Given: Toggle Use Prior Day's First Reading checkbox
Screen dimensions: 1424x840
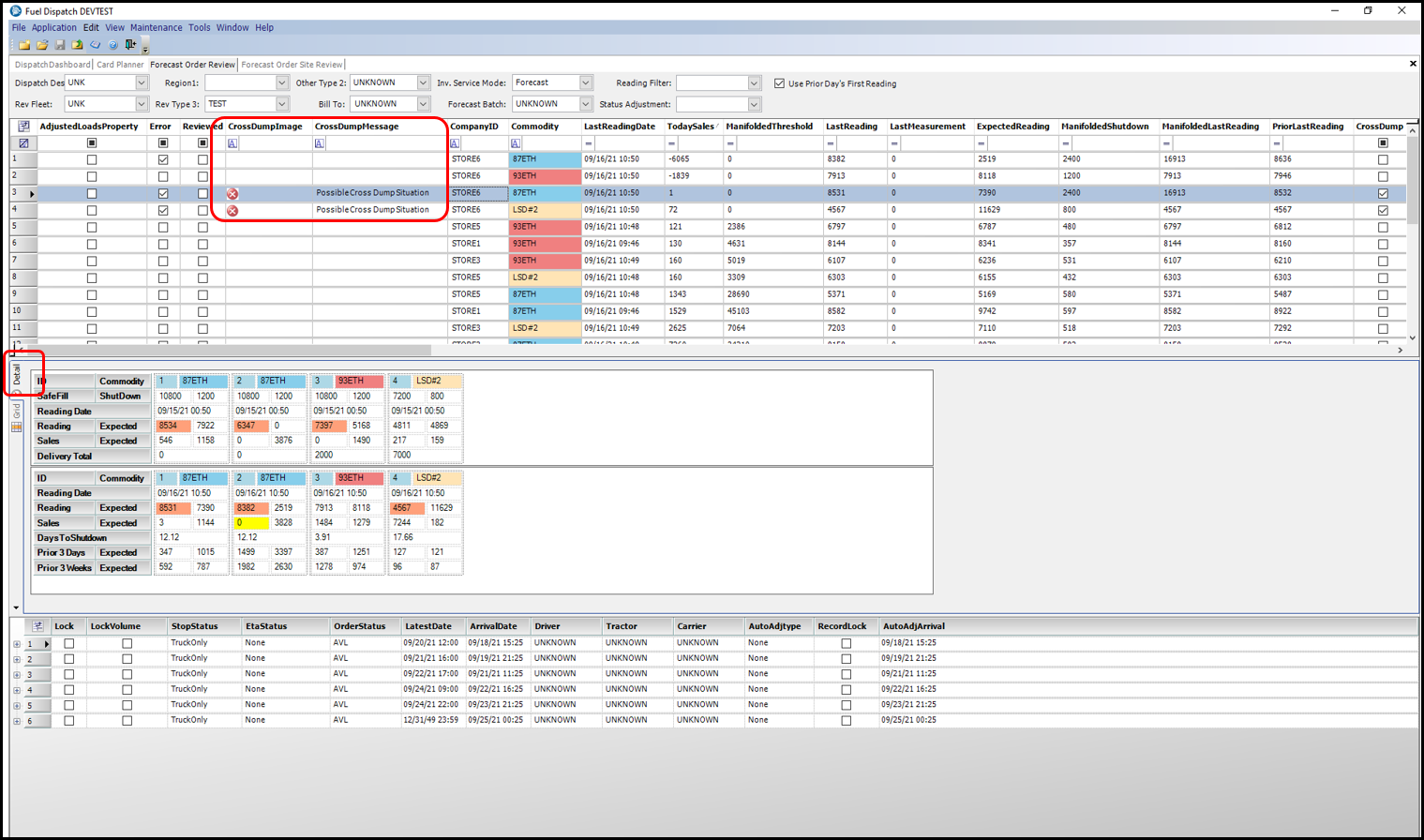Looking at the screenshot, I should pos(779,83).
